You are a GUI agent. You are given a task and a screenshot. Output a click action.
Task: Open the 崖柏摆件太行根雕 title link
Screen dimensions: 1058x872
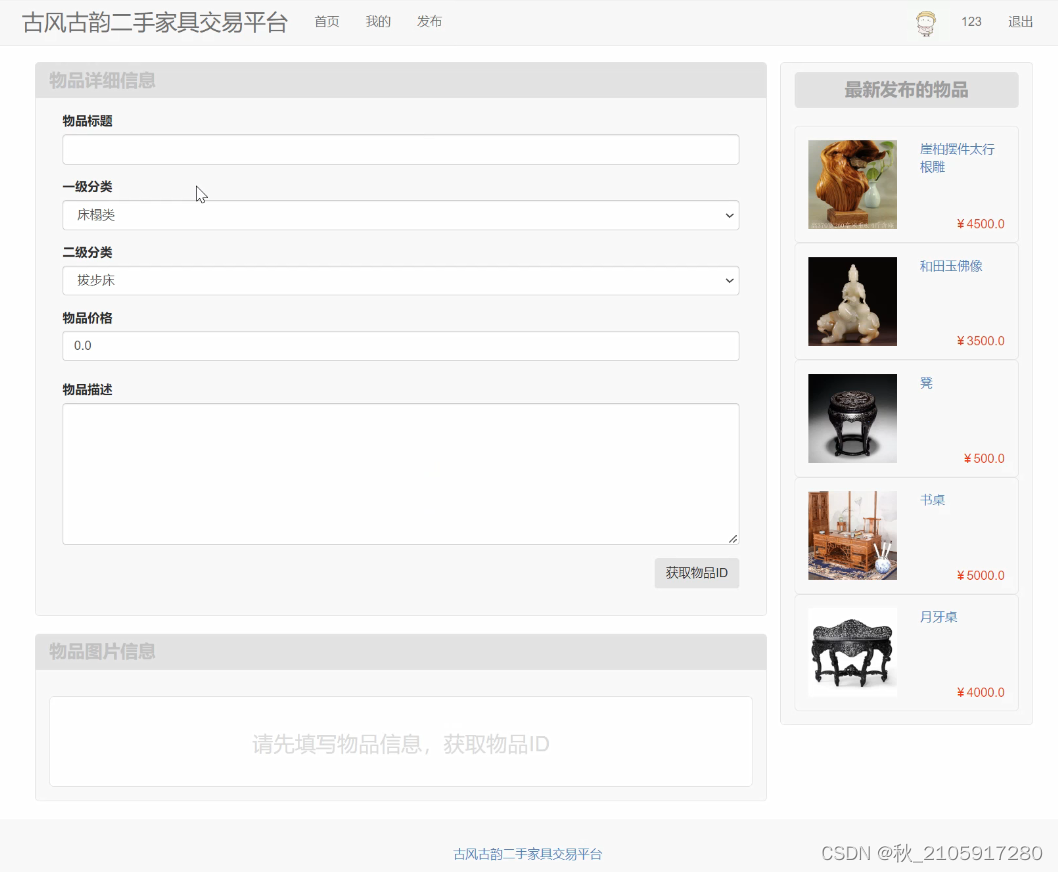(x=957, y=158)
